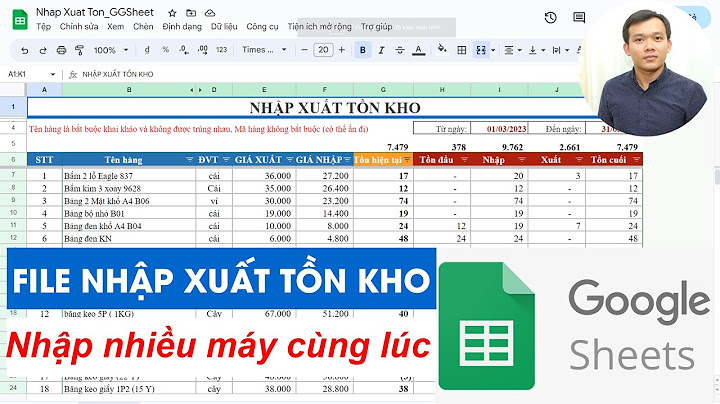Apply percent format

[x=165, y=50]
